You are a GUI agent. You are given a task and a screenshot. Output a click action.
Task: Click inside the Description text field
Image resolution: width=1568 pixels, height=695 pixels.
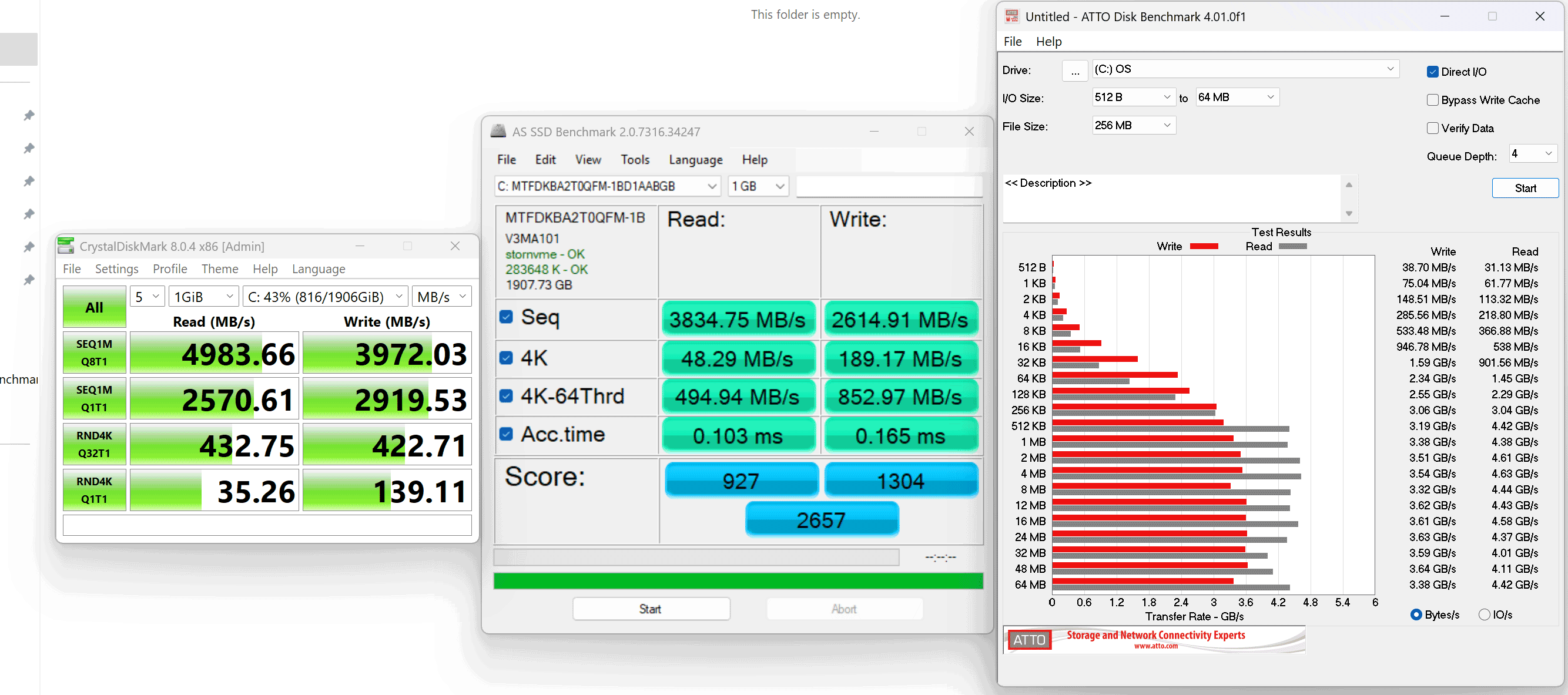pos(1171,199)
